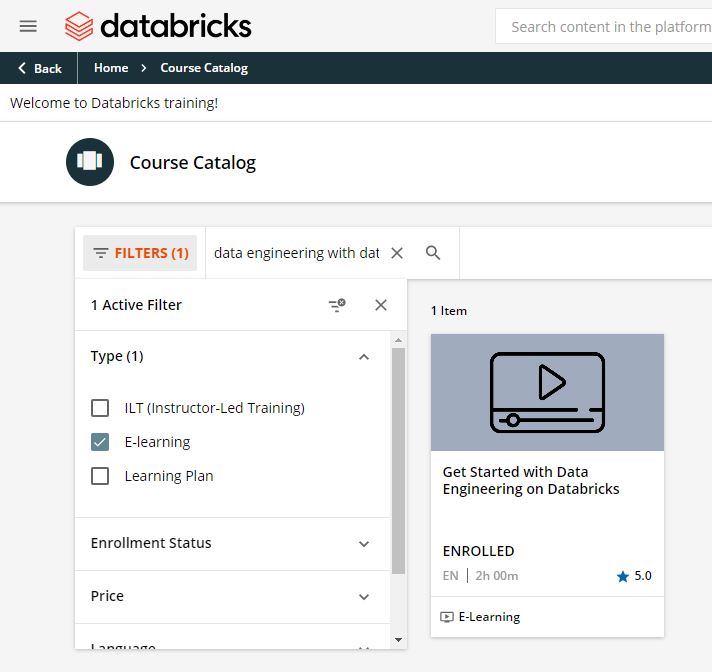
Task: Click the Course Catalog breadcrumb item
Action: point(204,68)
